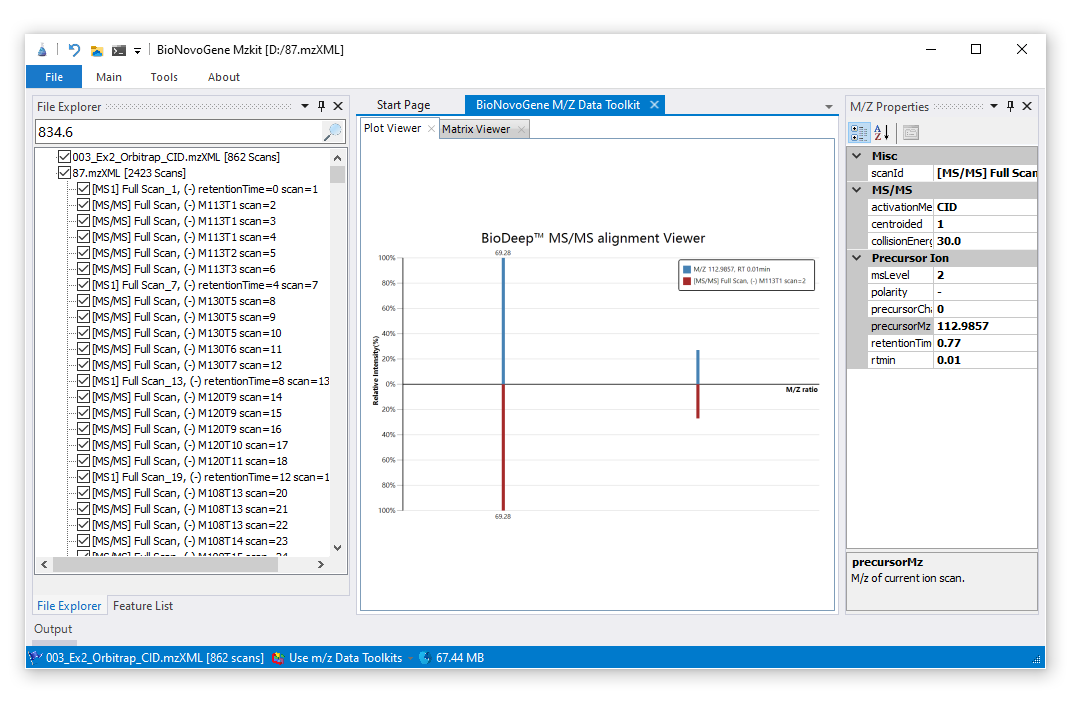Click in the 834.6 search input field

point(179,131)
